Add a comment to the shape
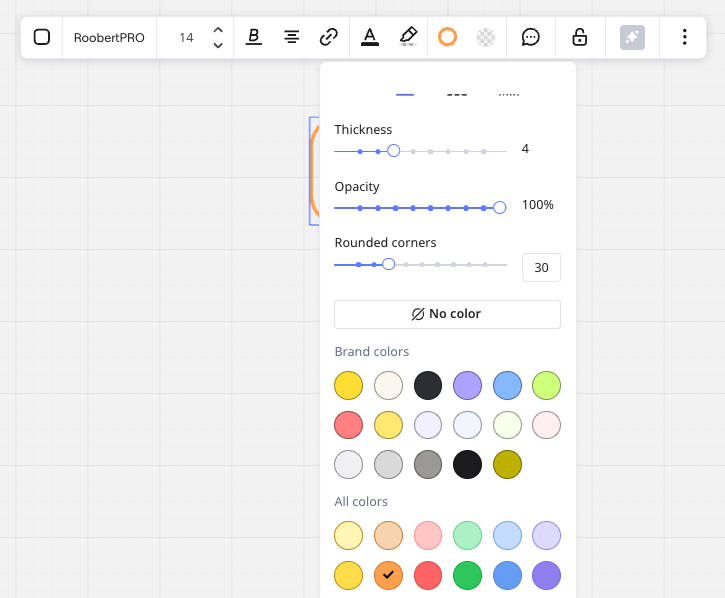This screenshot has width=725, height=598. [x=531, y=37]
